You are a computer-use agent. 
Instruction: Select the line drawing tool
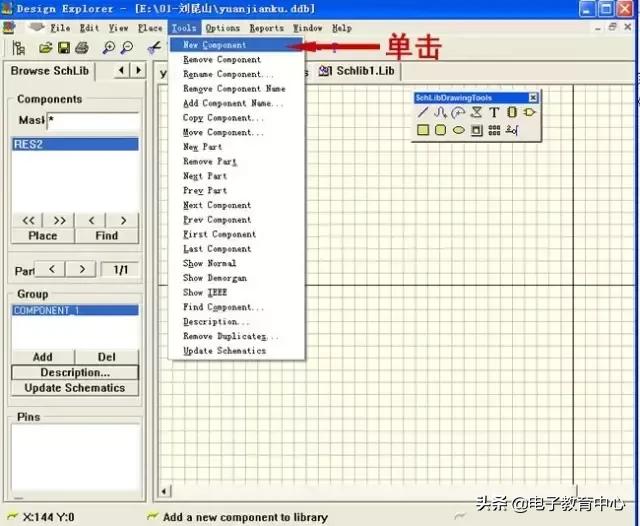point(423,112)
